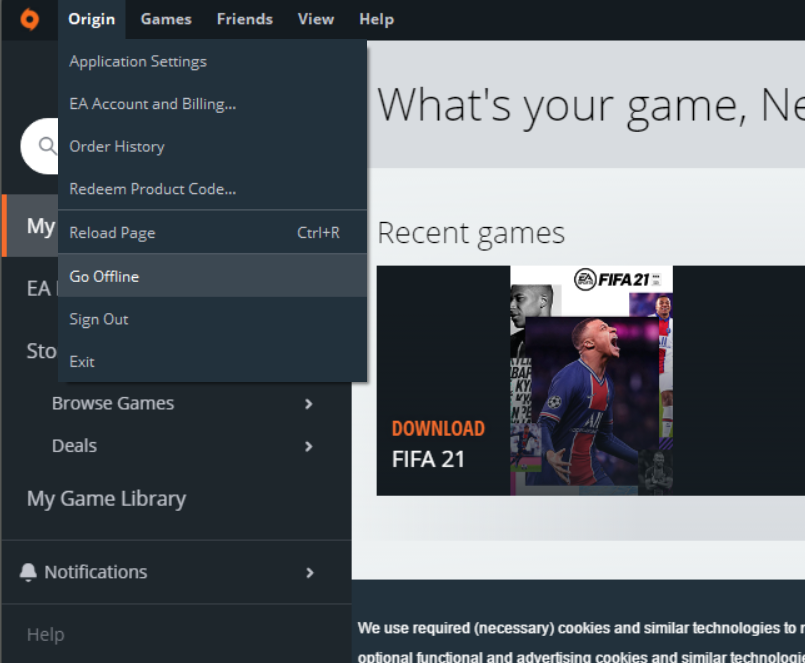Go to My Game Library
This screenshot has height=663, width=805.
[x=106, y=498]
